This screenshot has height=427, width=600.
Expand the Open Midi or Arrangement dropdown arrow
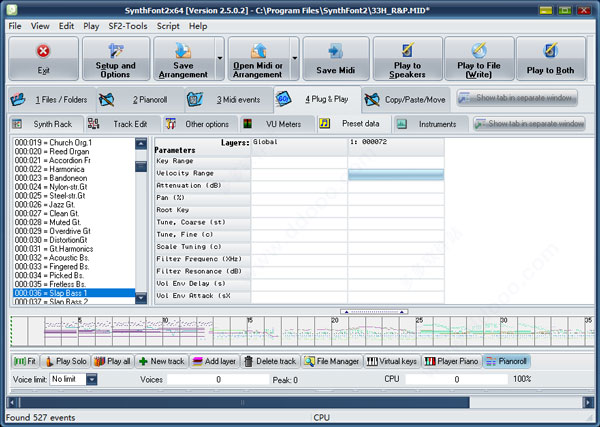tap(295, 59)
